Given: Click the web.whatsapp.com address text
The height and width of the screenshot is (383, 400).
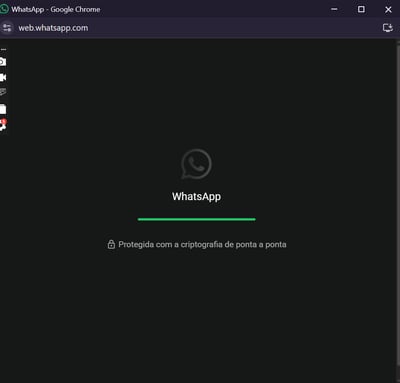Looking at the screenshot, I should [x=53, y=28].
